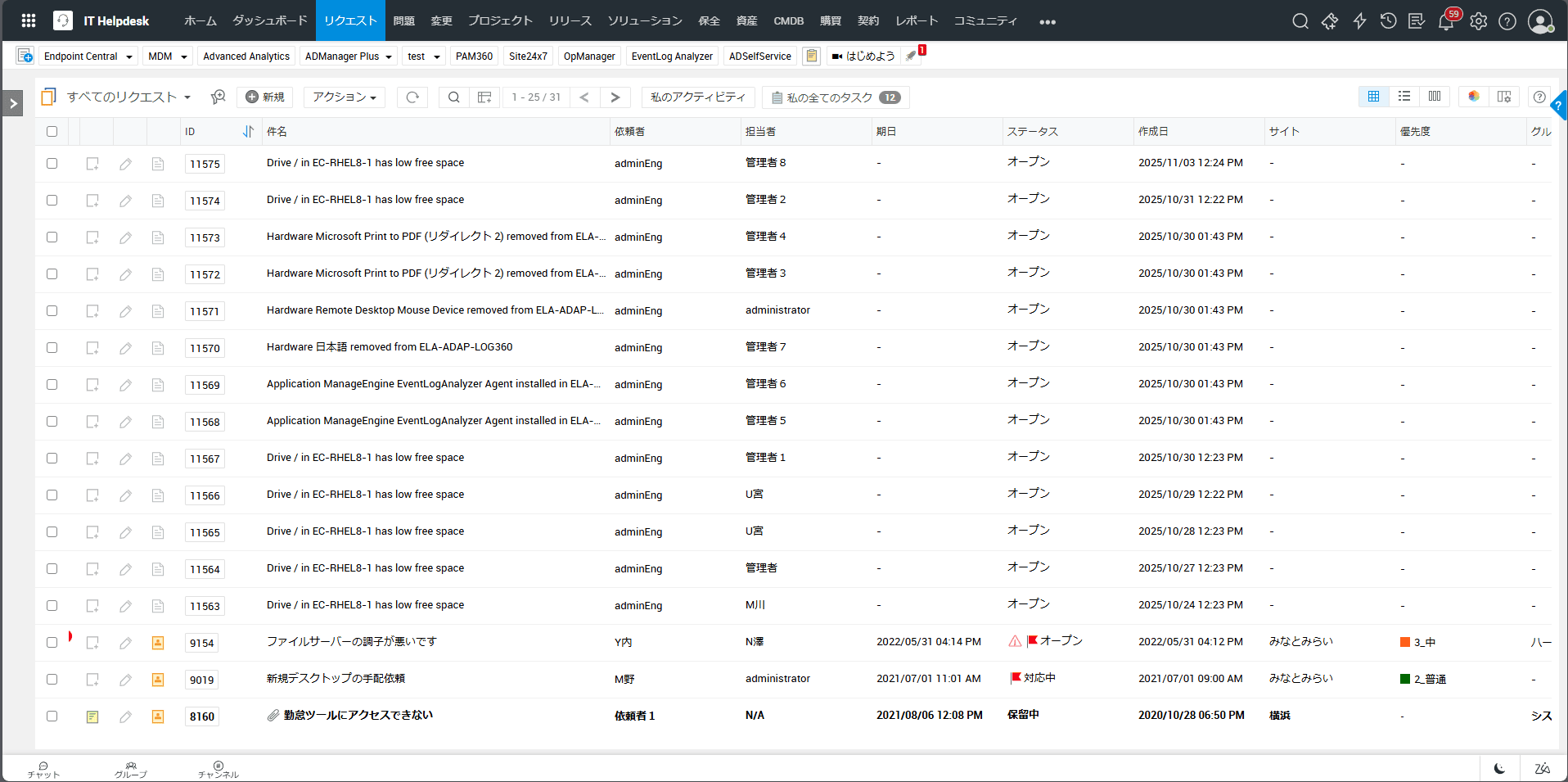Open the recent items history icon
This screenshot has width=1568, height=782.
tap(1388, 21)
